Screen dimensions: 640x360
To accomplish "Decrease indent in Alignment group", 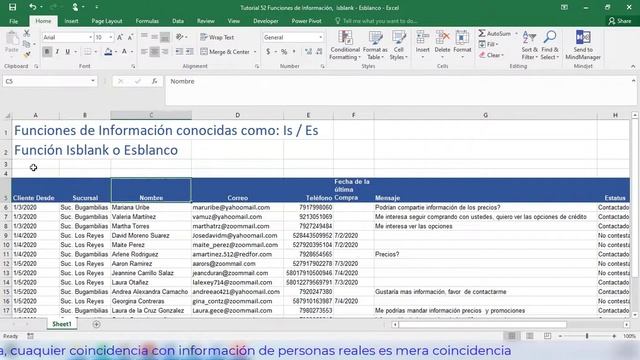I will [x=179, y=52].
